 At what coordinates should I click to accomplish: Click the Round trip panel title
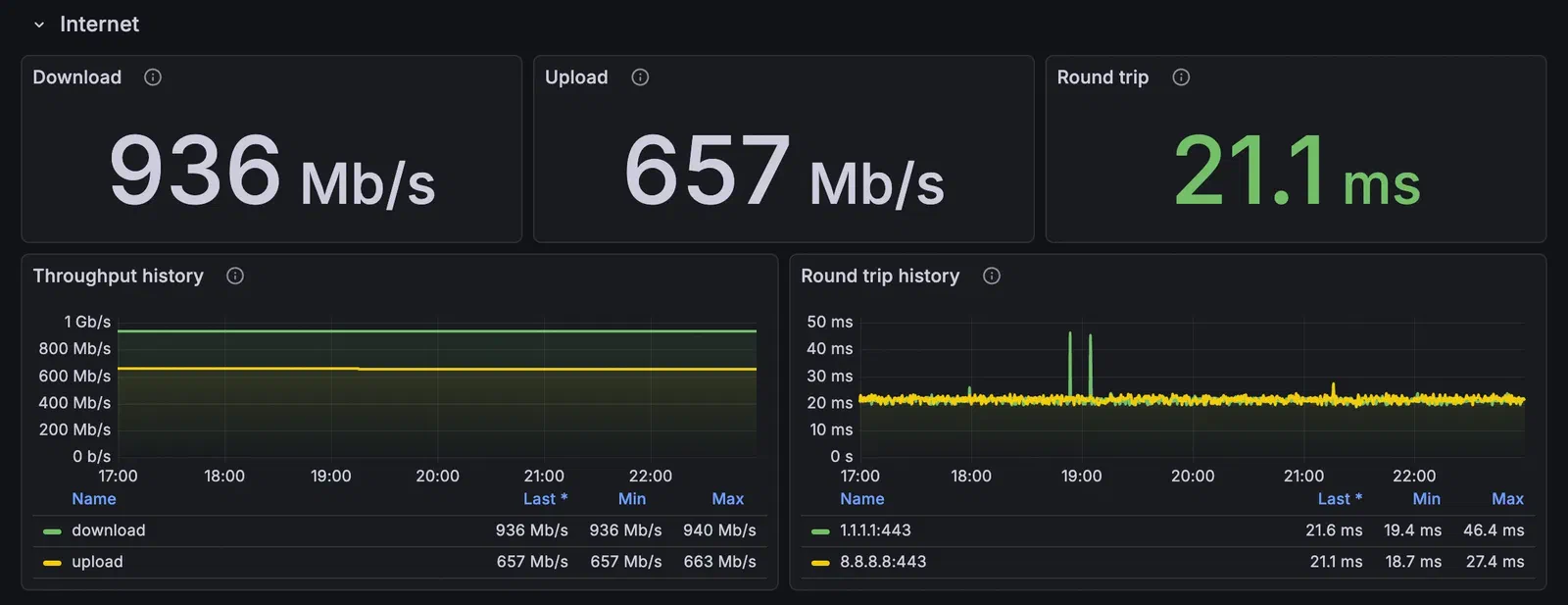coord(1102,77)
